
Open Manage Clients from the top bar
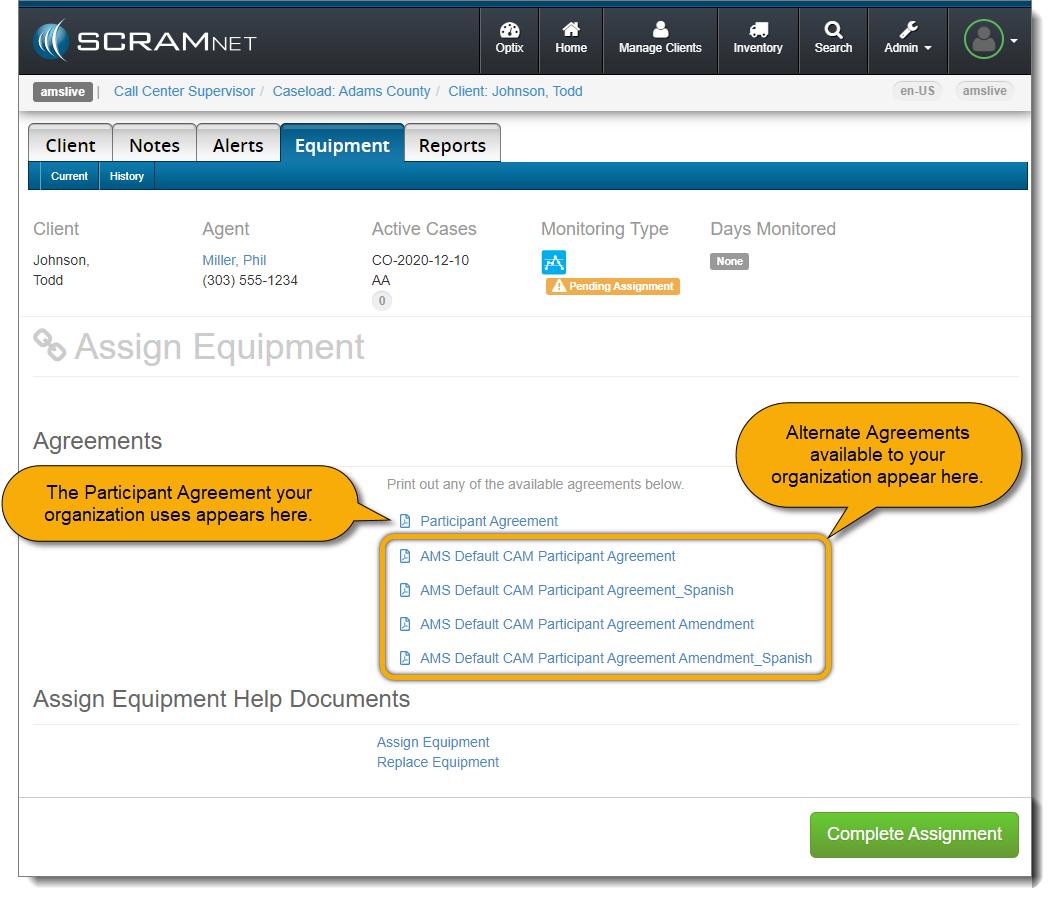tap(660, 39)
